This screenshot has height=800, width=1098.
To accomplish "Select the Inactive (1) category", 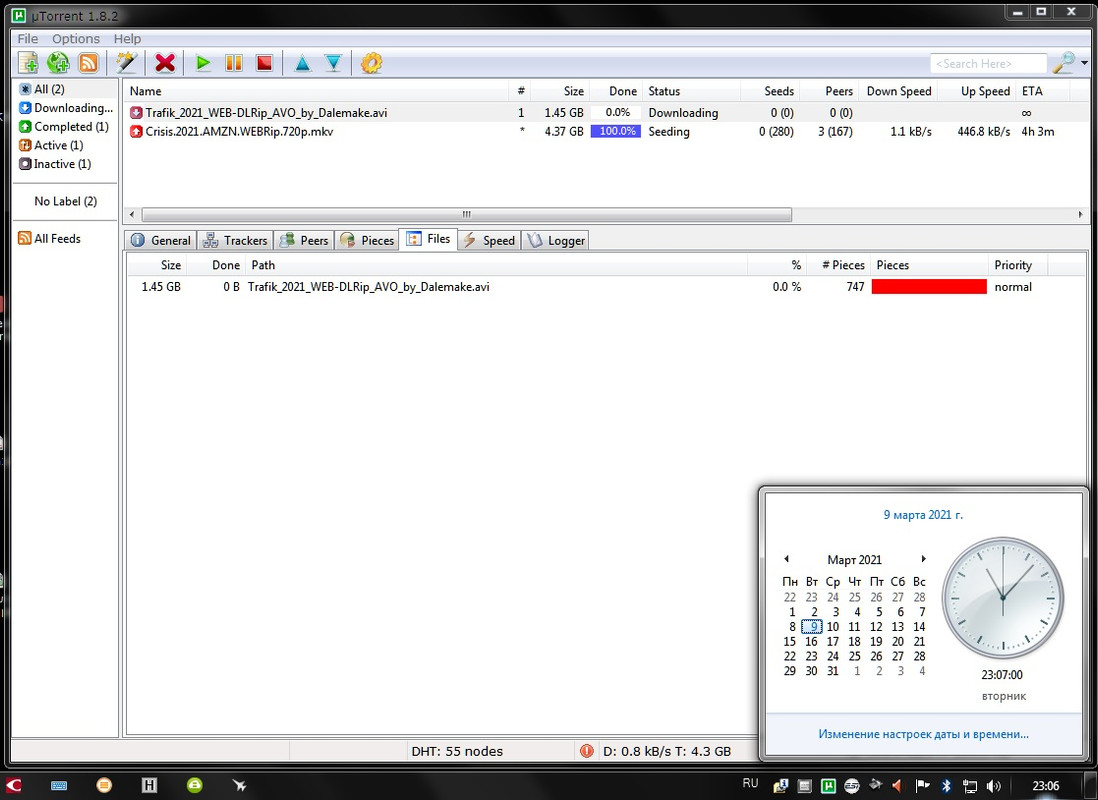I will pos(55,164).
